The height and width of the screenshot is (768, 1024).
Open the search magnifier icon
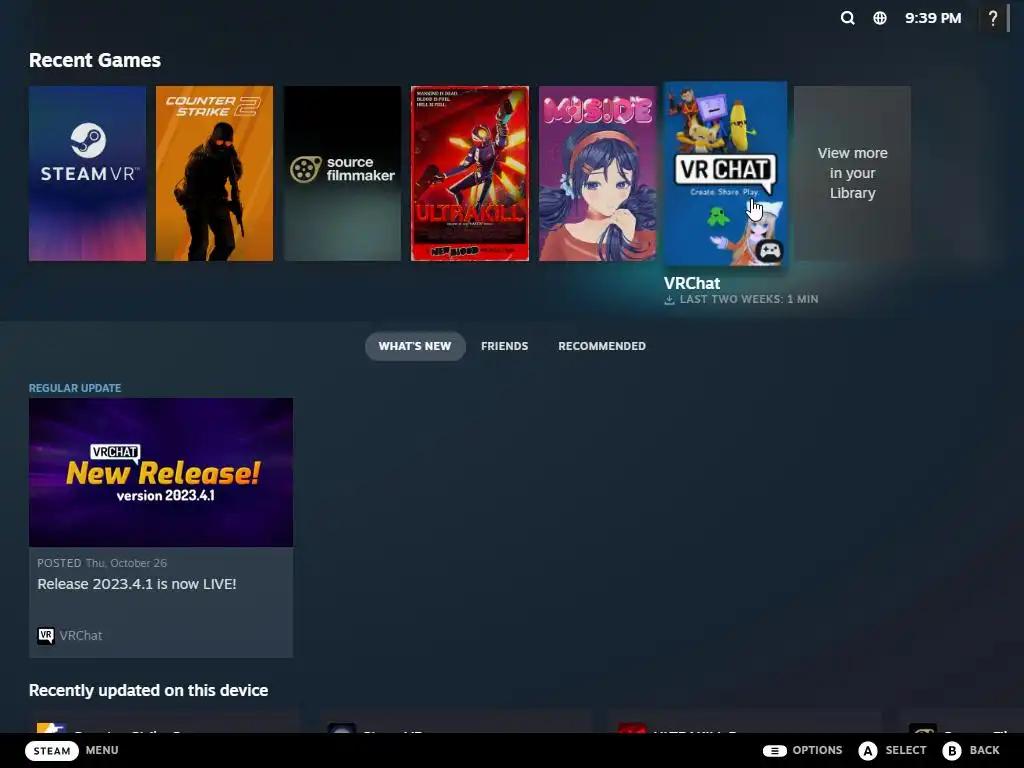[847, 18]
